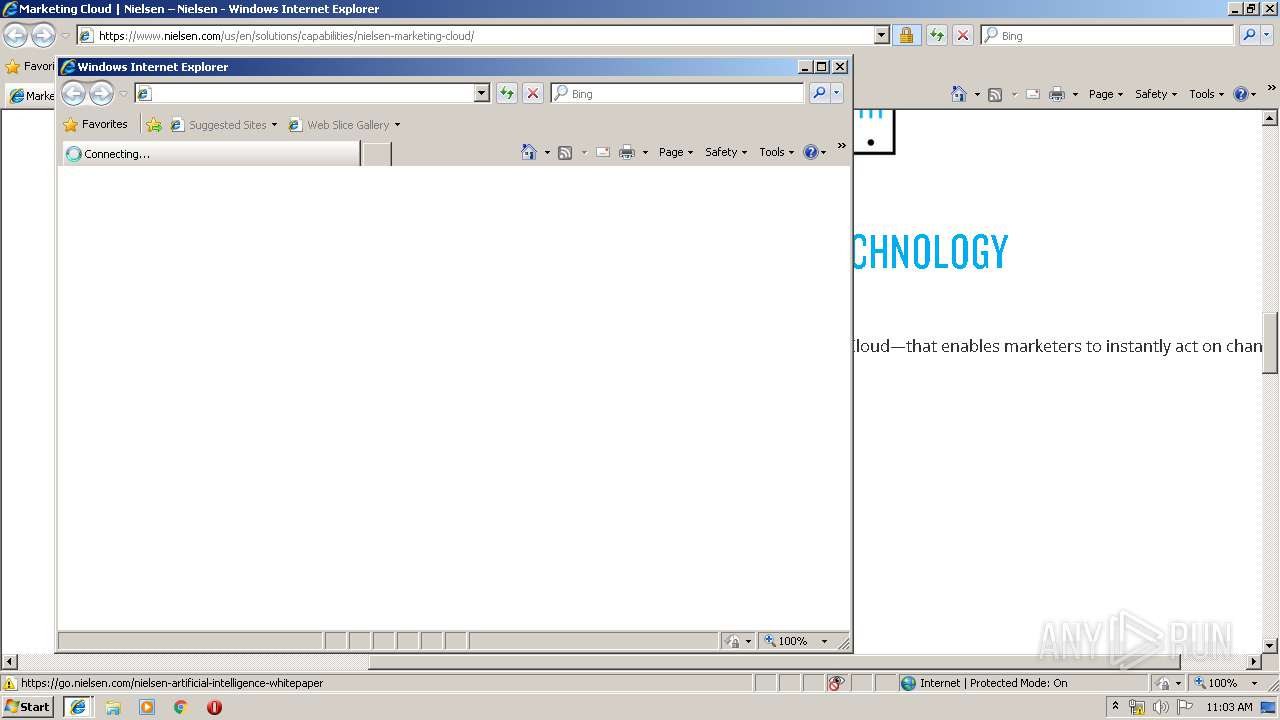Click Home icon in the Nielsen window toolbar
The height and width of the screenshot is (720, 1280).
tap(959, 94)
